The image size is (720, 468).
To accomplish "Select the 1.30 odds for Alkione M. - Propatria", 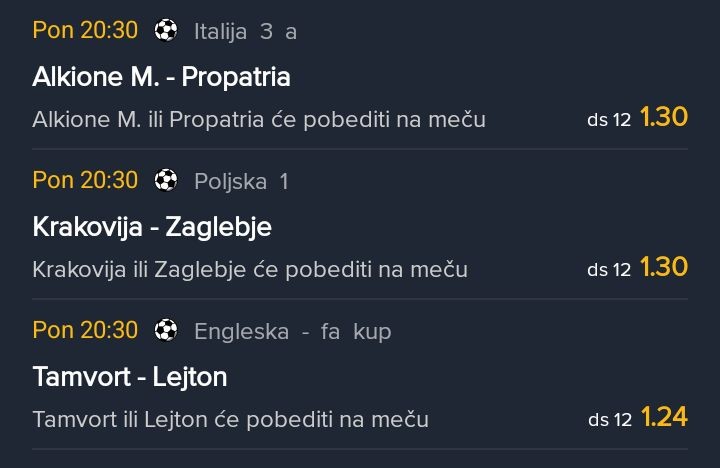I will click(x=664, y=118).
